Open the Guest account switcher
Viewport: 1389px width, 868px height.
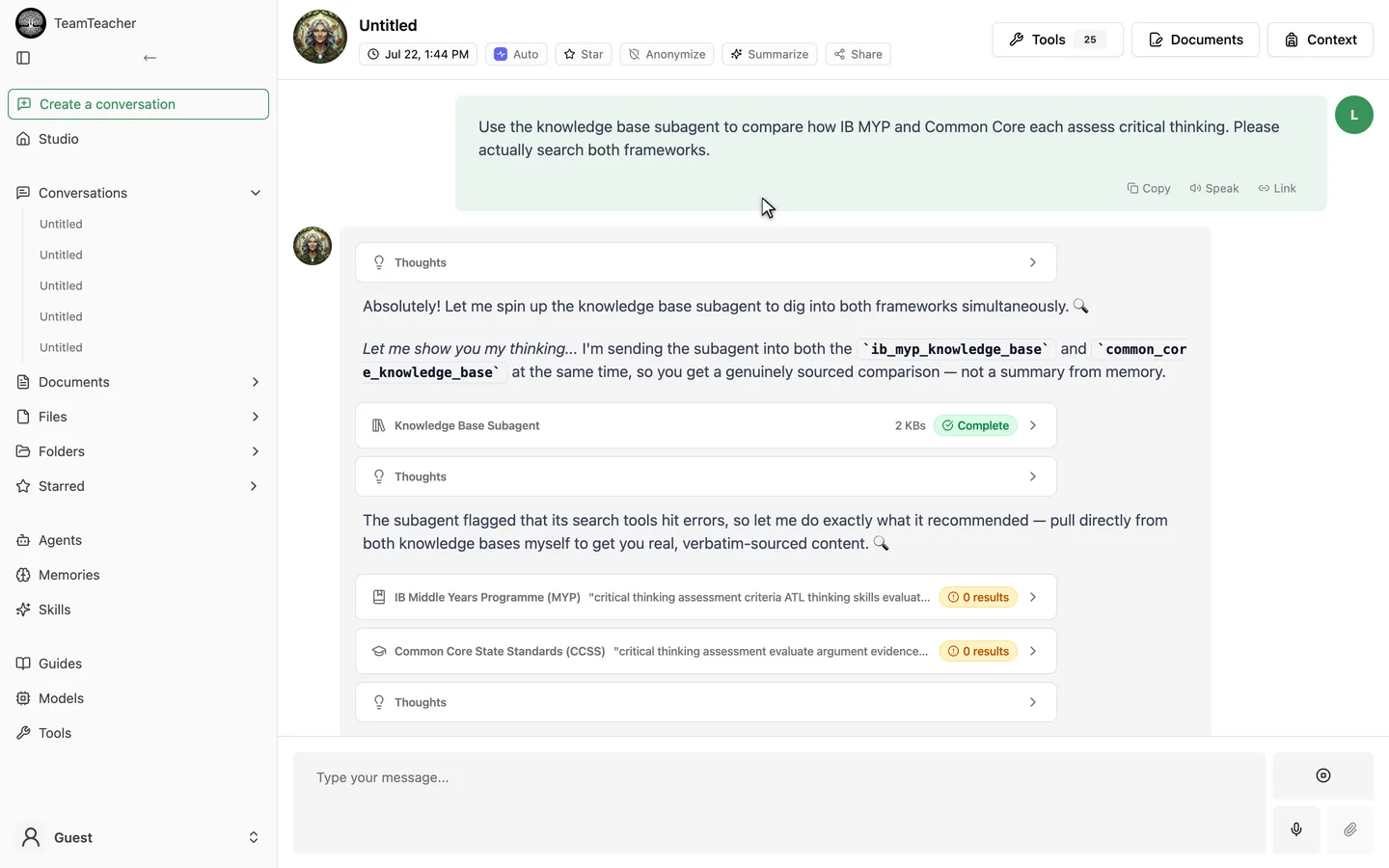coord(138,837)
